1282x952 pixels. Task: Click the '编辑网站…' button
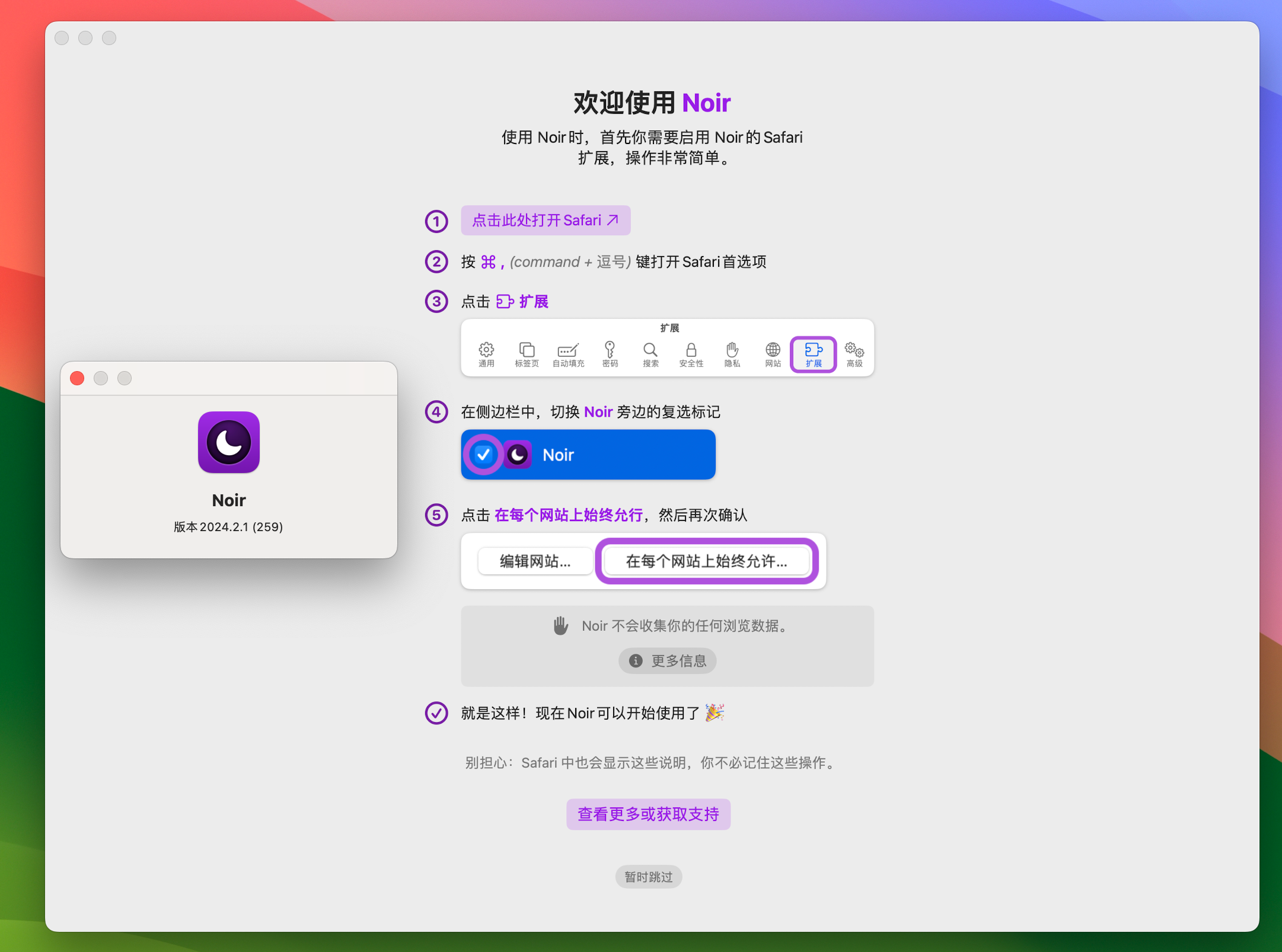[x=535, y=561]
